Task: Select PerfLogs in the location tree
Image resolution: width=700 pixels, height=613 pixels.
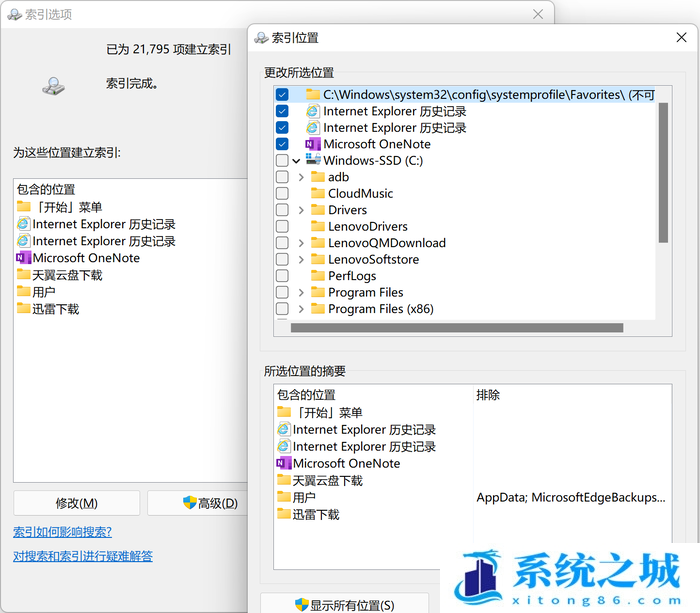Action: click(352, 276)
